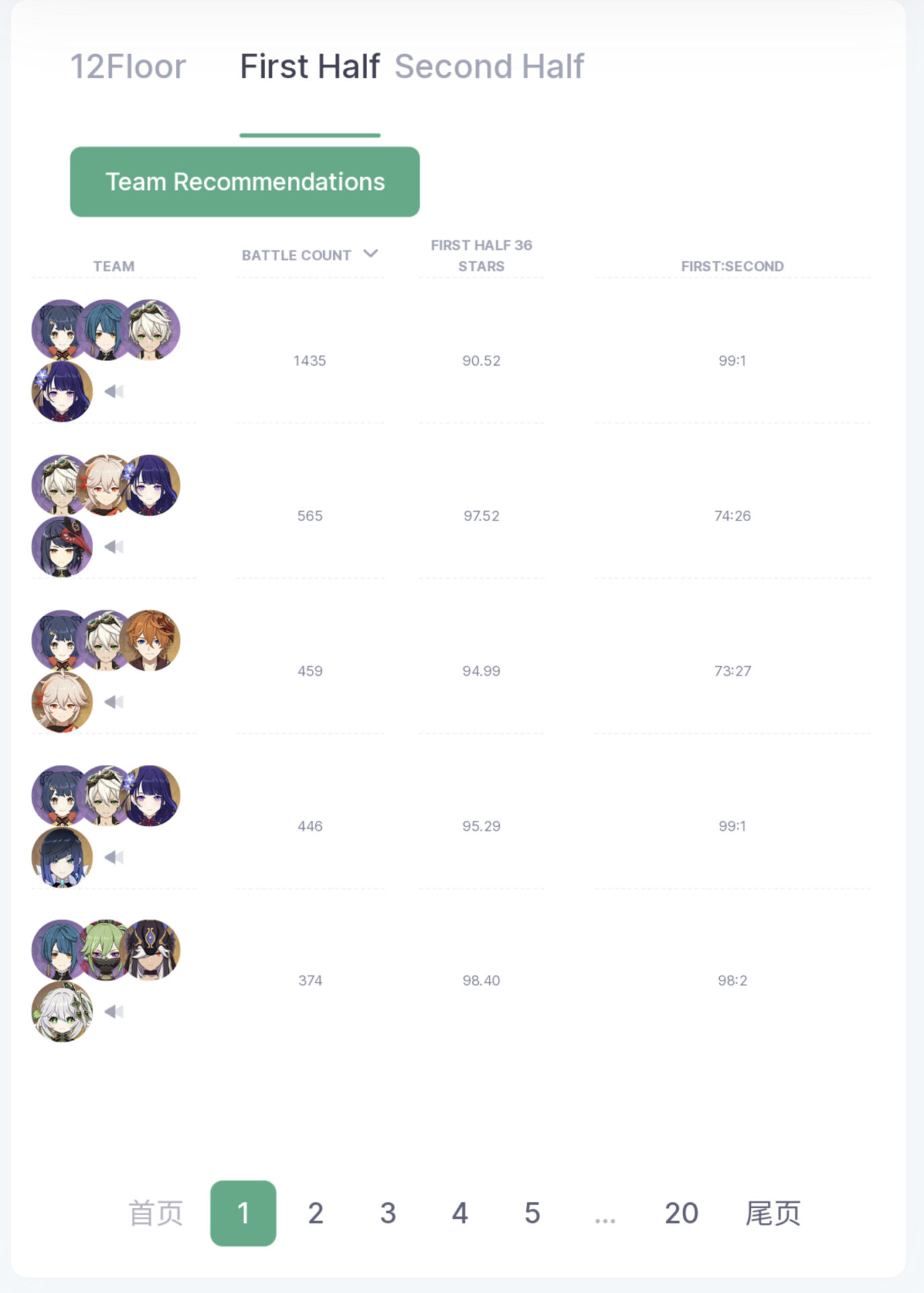Click the speaker icon in the 1435 row
Viewport: 924px width, 1293px height.
click(114, 391)
